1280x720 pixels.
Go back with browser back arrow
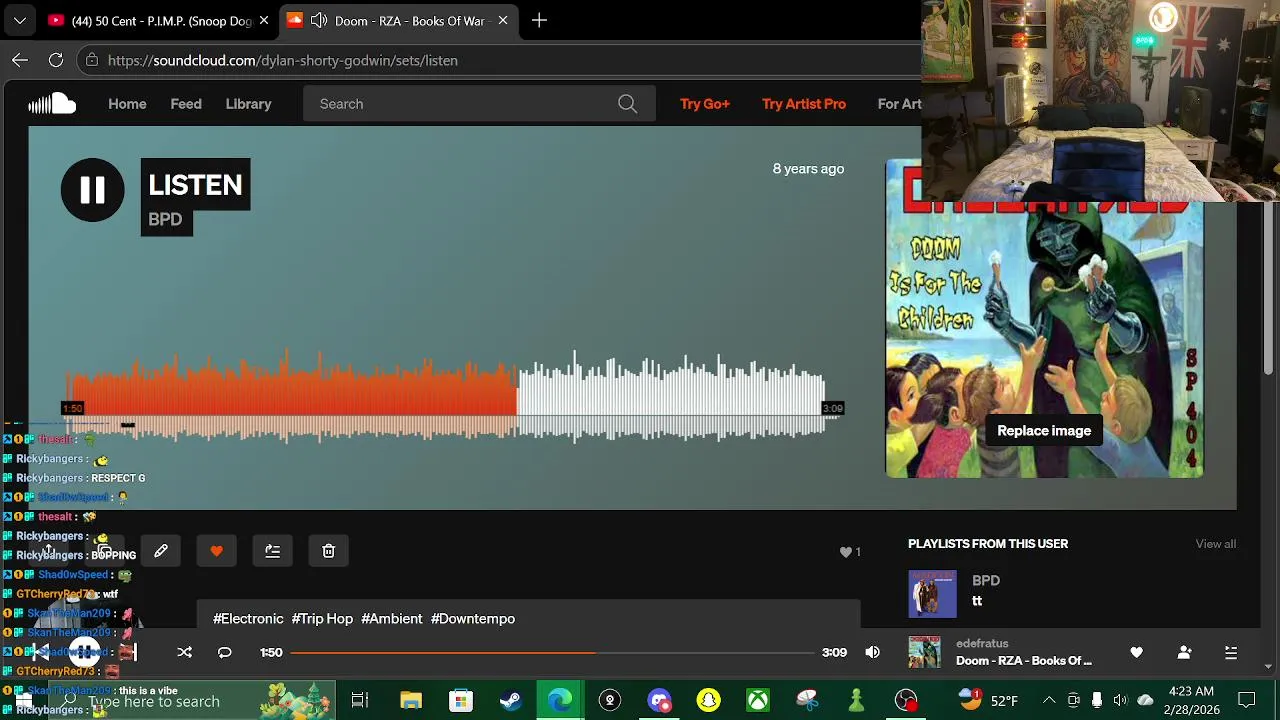click(x=20, y=60)
